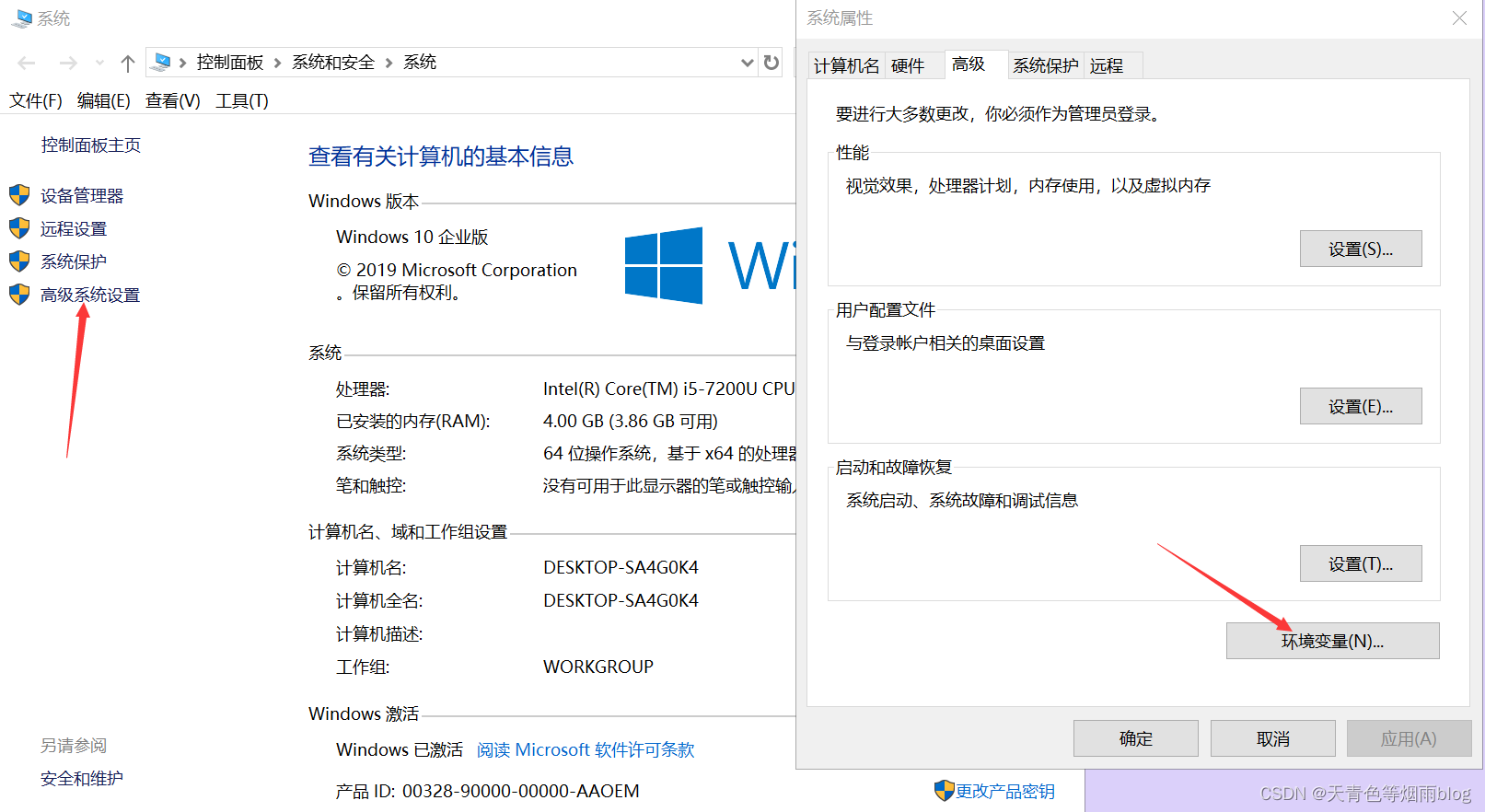Screen dimensions: 1485x812
Task: Click the System window title icon
Action: tap(21, 18)
